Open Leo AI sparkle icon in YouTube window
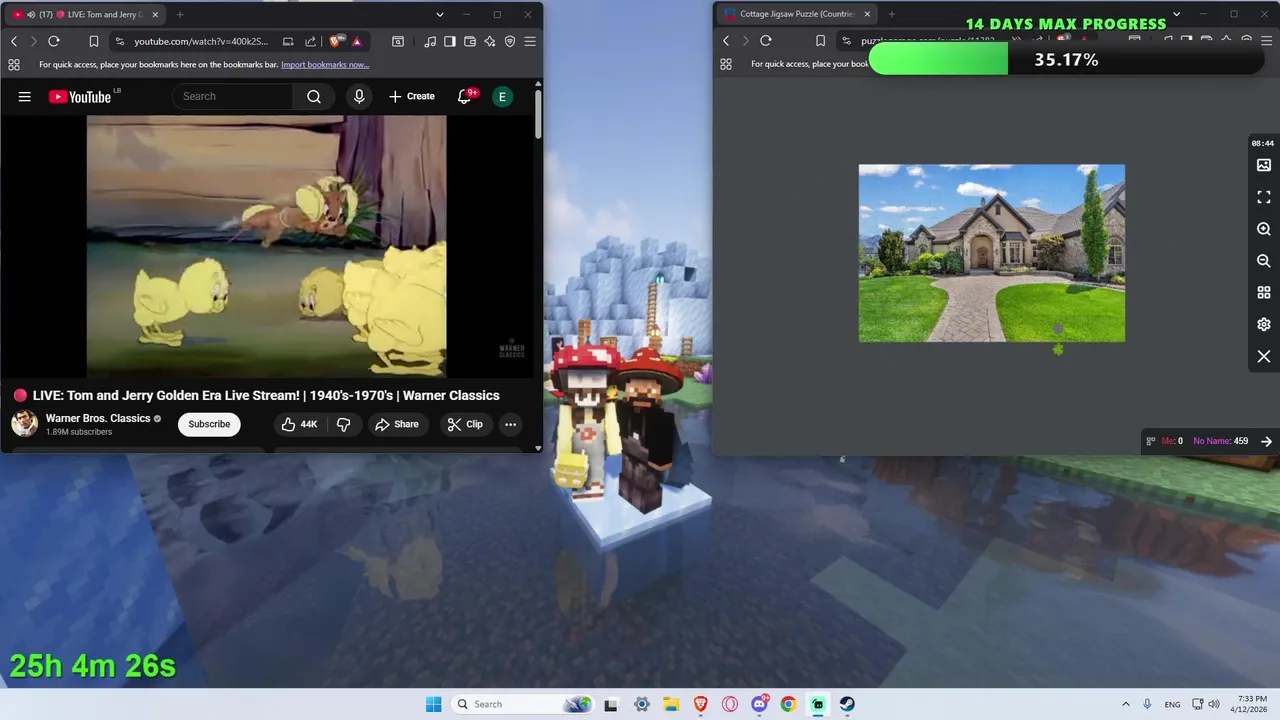 490,41
